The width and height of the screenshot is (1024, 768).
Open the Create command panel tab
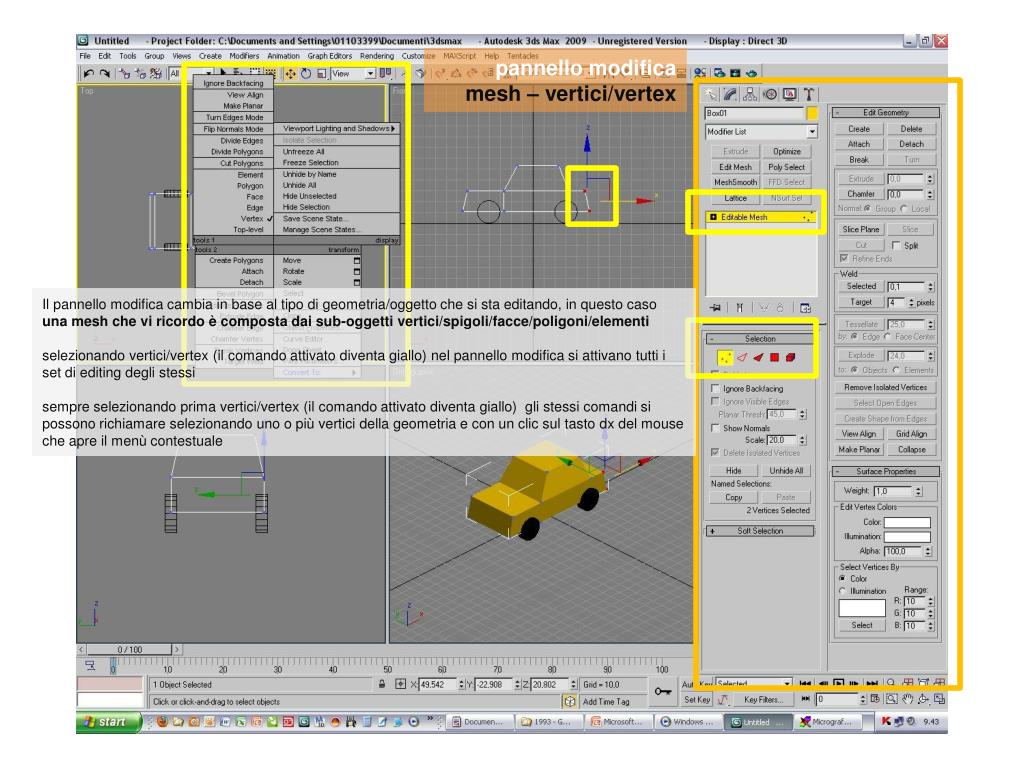point(711,95)
